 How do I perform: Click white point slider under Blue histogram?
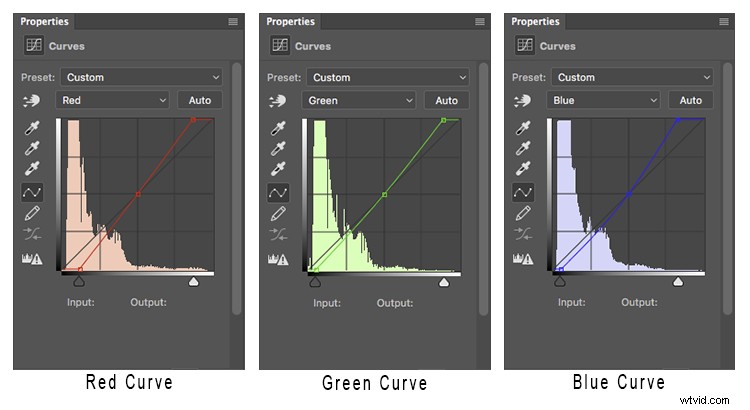coord(678,282)
